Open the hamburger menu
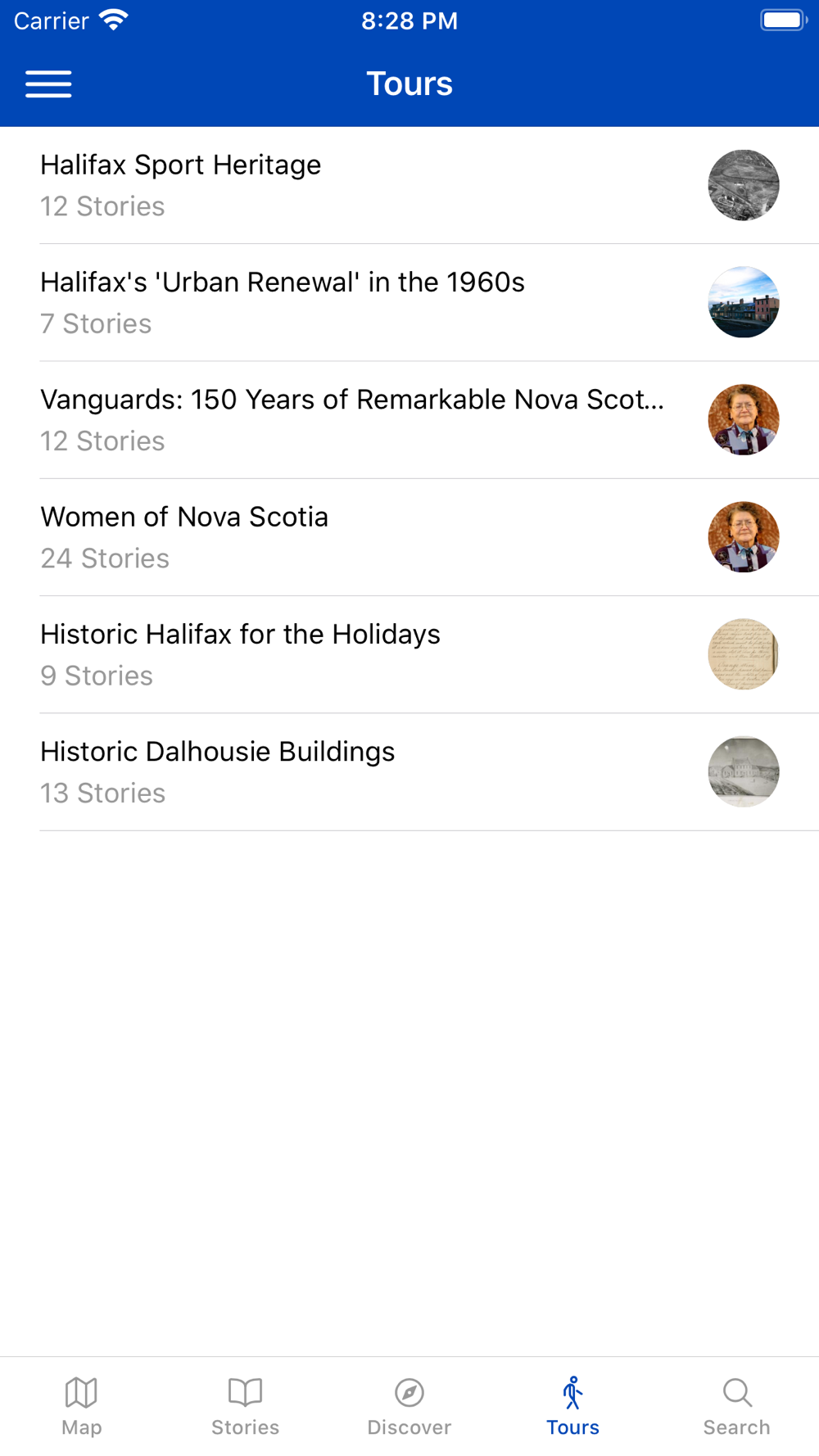 click(x=48, y=84)
